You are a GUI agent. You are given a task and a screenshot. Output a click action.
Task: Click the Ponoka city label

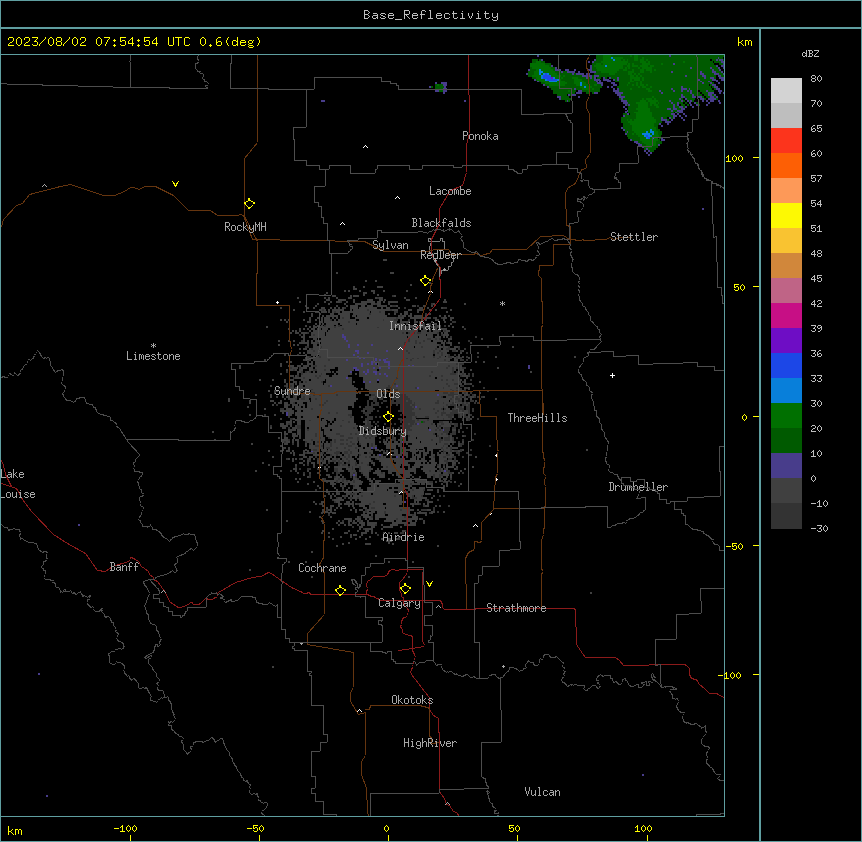480,136
